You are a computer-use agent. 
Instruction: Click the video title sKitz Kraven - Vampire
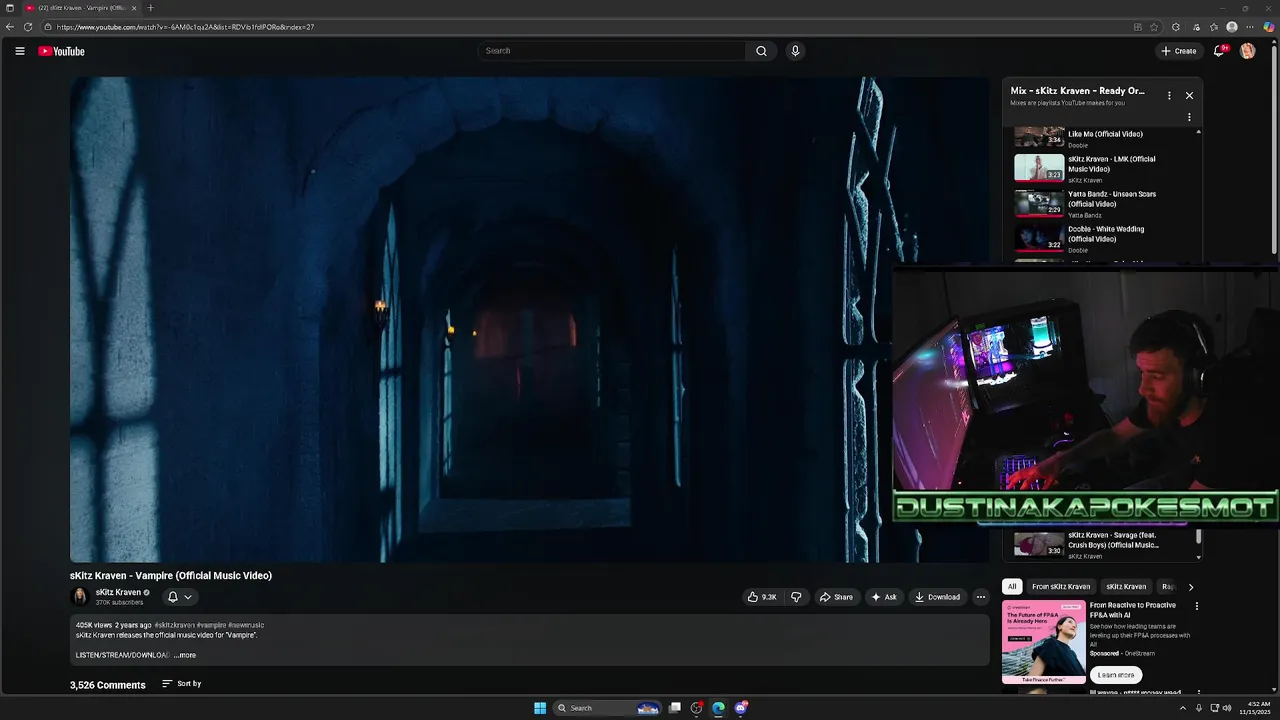coord(171,576)
